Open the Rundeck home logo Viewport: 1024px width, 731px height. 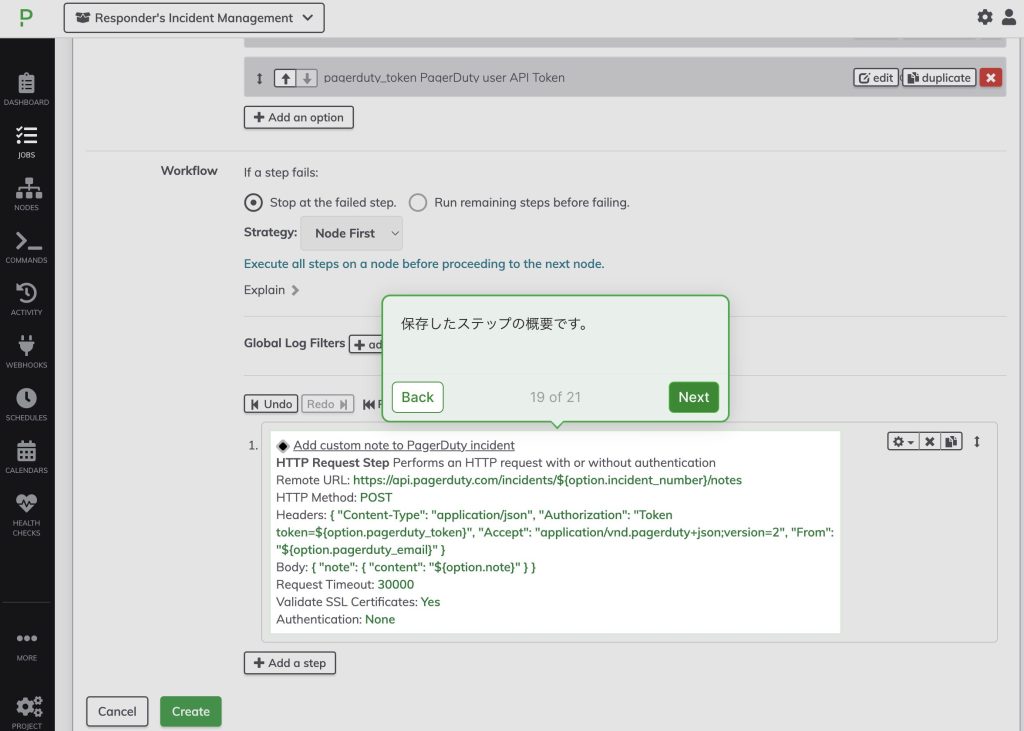point(25,18)
